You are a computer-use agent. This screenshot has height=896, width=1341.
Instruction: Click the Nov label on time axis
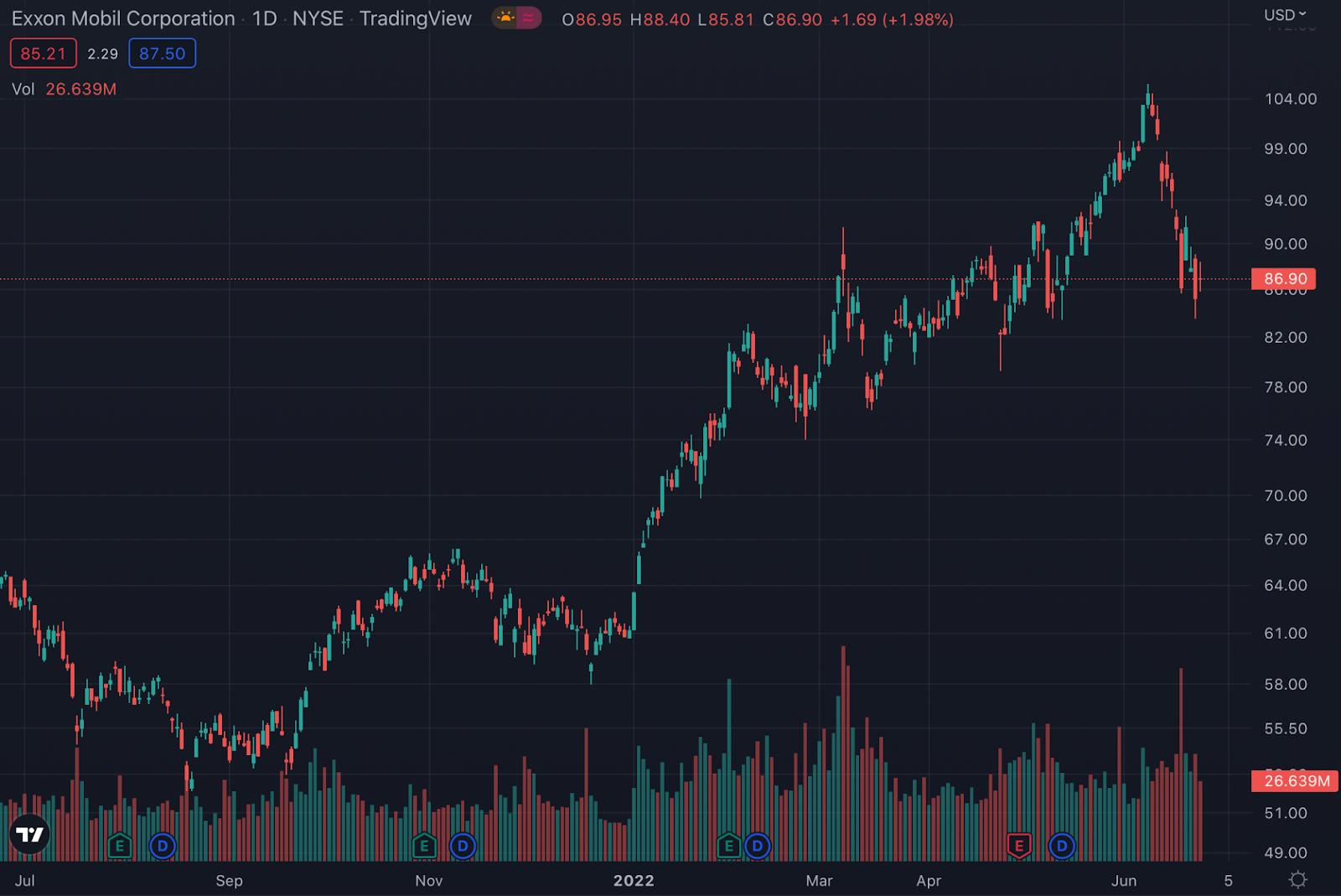(x=428, y=880)
